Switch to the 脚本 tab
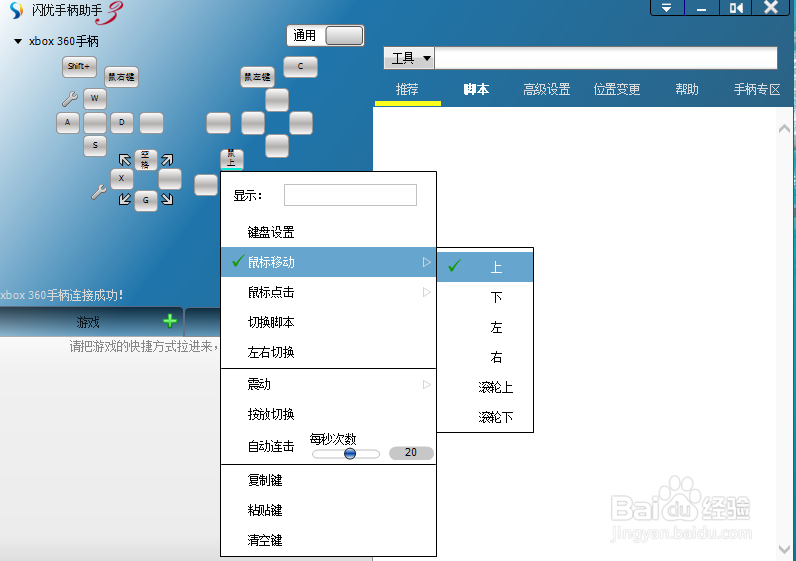Viewport: 796px width, 561px height. 476,90
